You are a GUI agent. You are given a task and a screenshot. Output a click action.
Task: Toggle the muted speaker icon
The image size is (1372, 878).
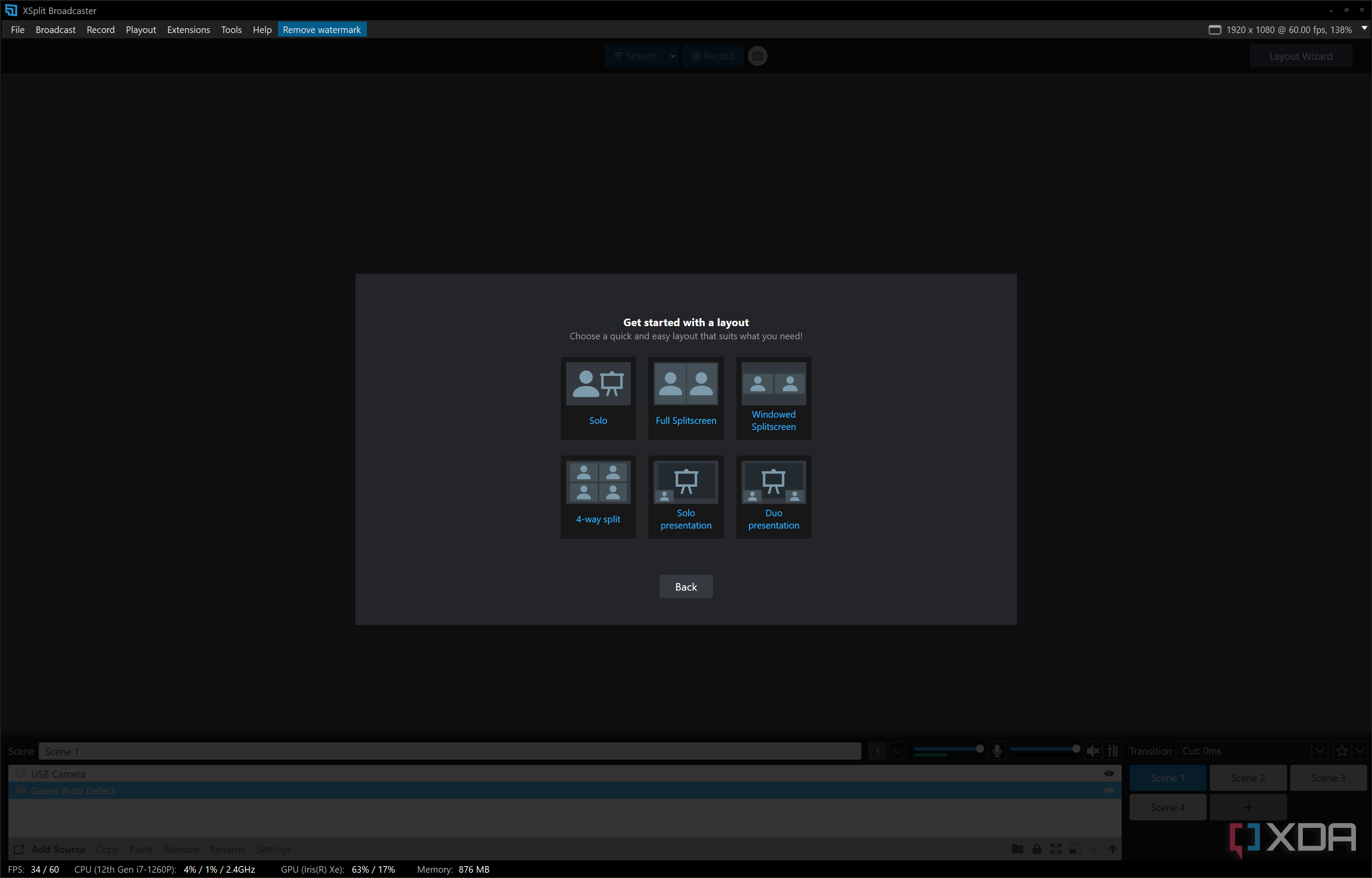pos(1092,751)
